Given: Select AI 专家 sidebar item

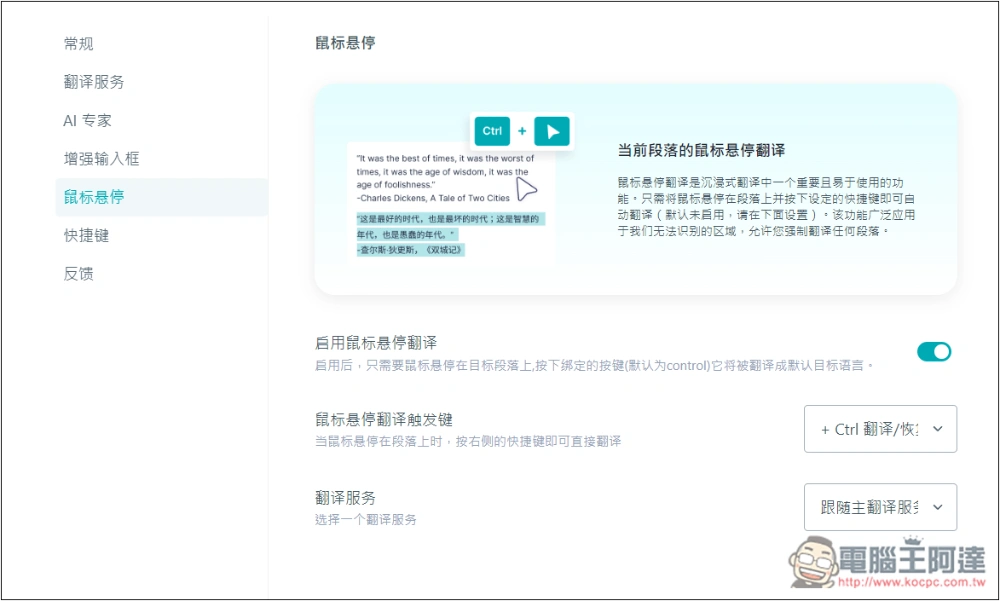Looking at the screenshot, I should click(x=88, y=120).
